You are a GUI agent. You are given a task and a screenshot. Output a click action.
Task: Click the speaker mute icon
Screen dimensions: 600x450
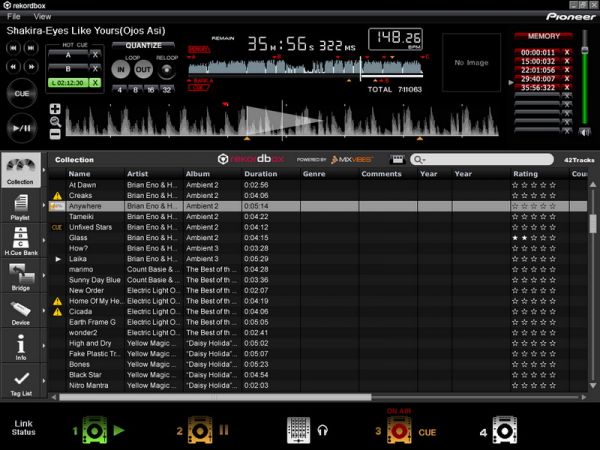[584, 132]
